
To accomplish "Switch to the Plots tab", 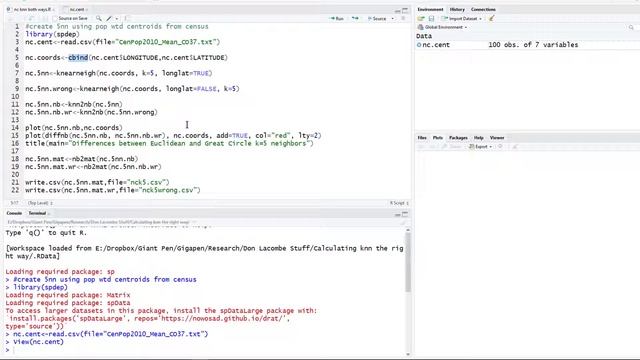I will 438,138.
